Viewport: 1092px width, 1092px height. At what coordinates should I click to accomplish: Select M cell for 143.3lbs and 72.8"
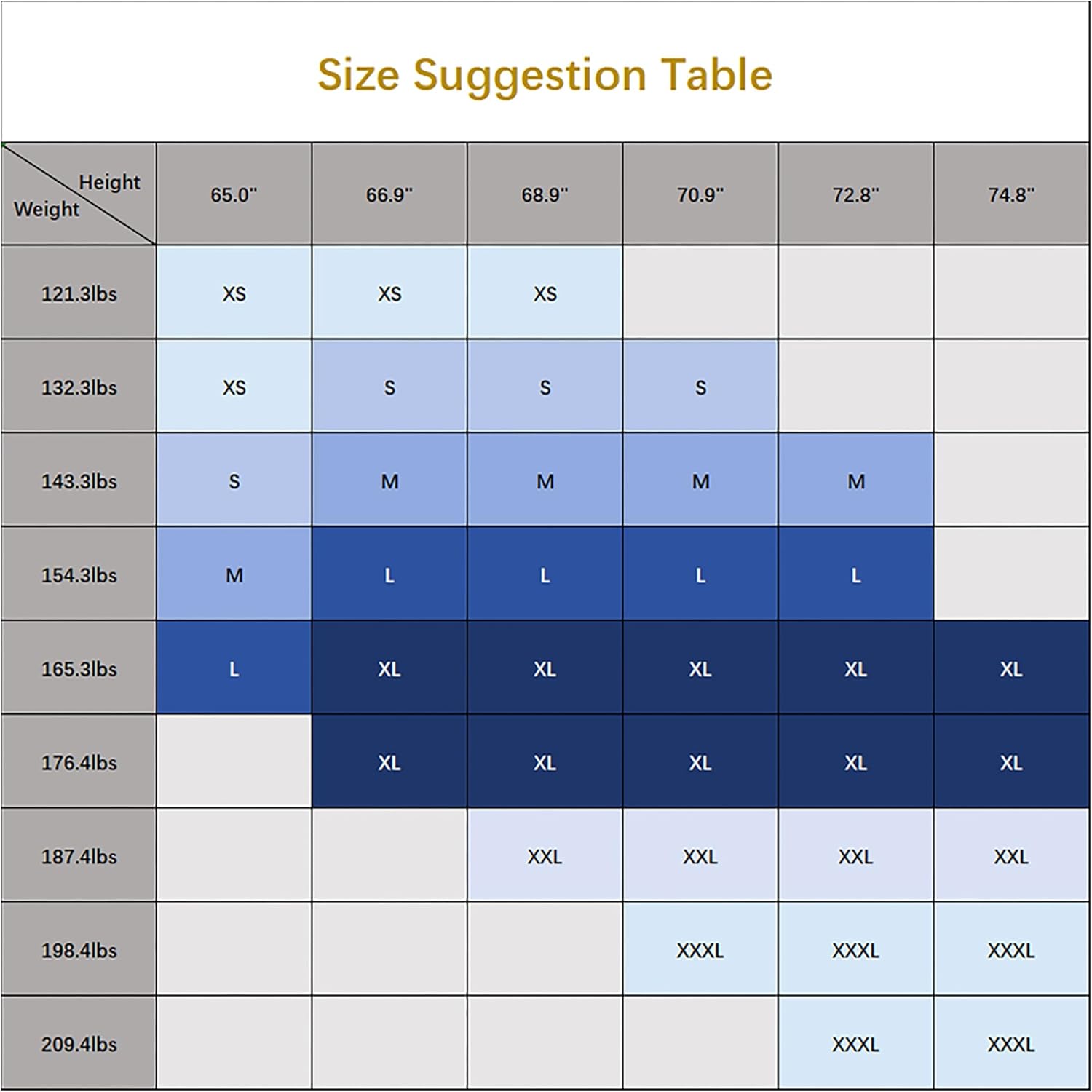[x=856, y=481]
